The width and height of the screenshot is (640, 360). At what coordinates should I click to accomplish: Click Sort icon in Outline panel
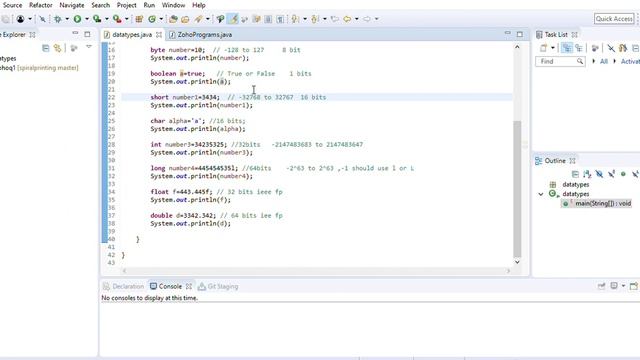tap(587, 174)
